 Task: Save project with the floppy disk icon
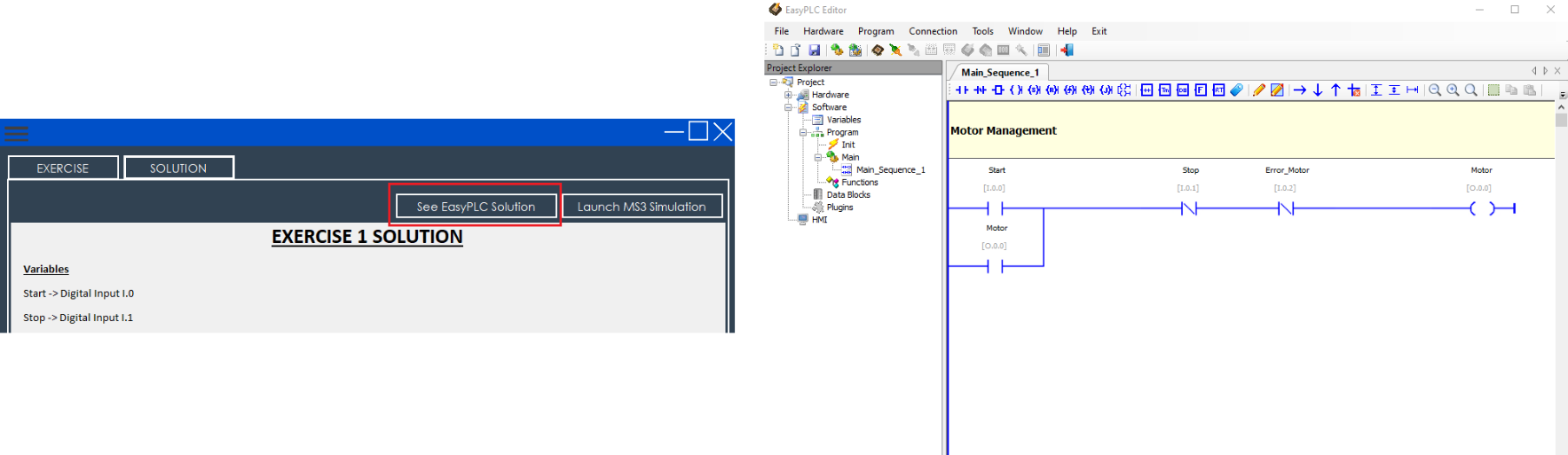[815, 50]
